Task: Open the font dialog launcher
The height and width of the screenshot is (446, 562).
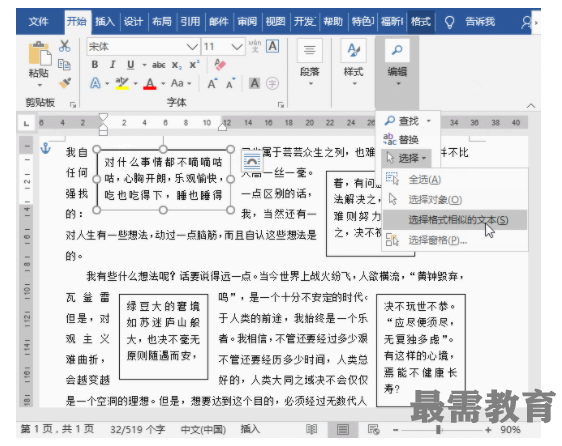Action: click(x=281, y=105)
